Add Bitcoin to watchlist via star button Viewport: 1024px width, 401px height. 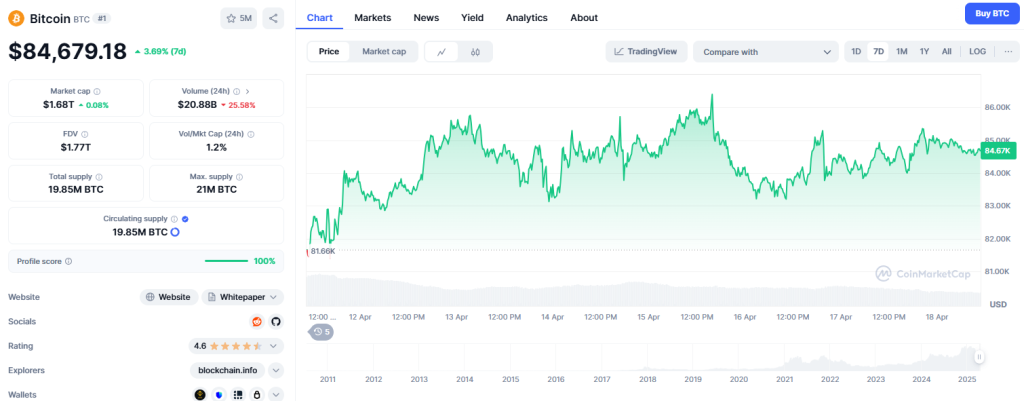(239, 18)
